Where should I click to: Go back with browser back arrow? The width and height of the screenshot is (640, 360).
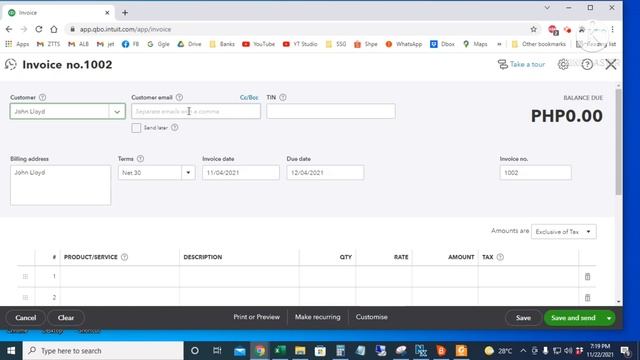coord(9,29)
